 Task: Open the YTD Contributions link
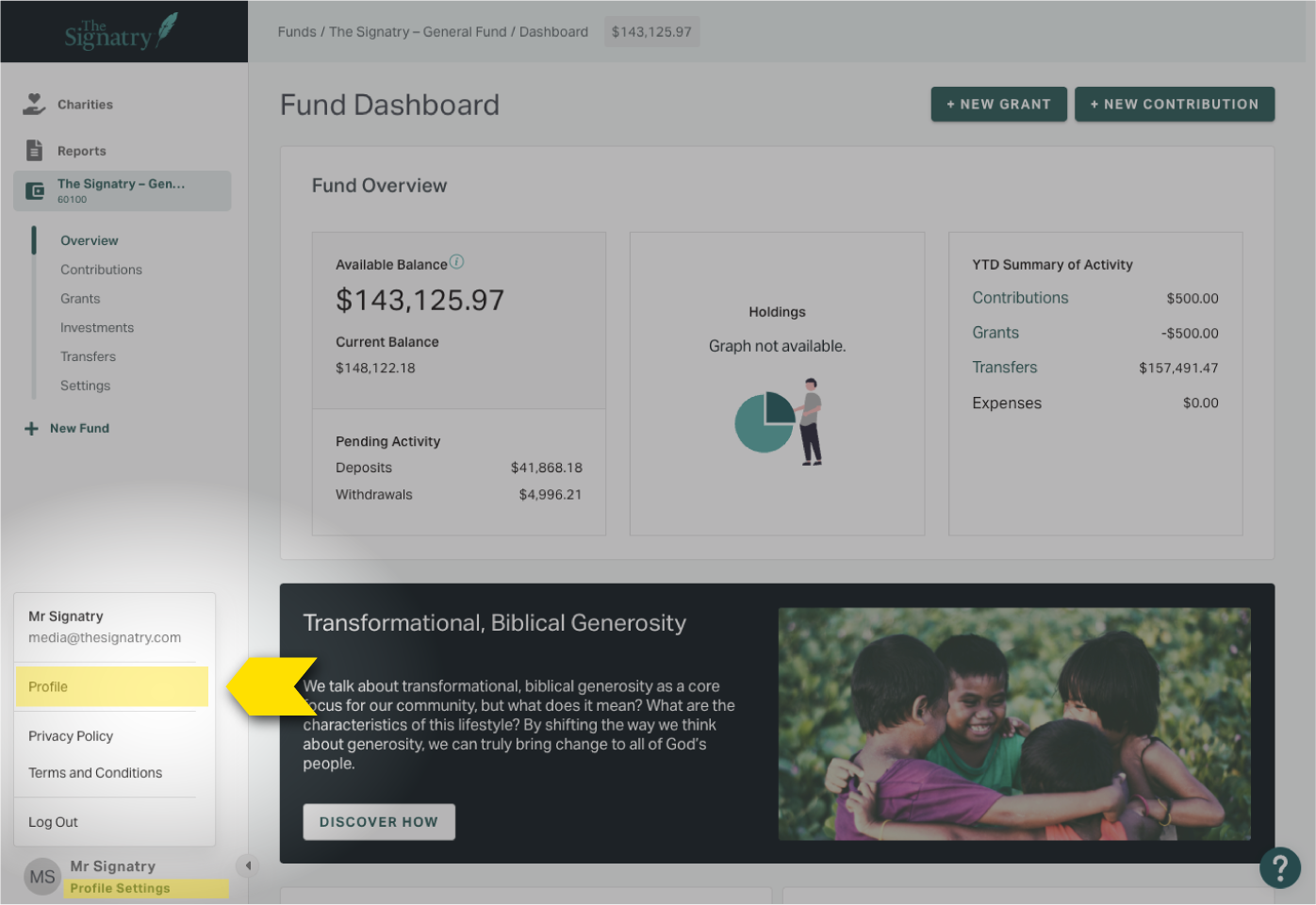click(x=1020, y=298)
